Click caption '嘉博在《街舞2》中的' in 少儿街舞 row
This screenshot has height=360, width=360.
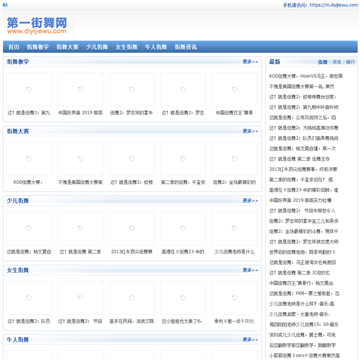[183, 252]
